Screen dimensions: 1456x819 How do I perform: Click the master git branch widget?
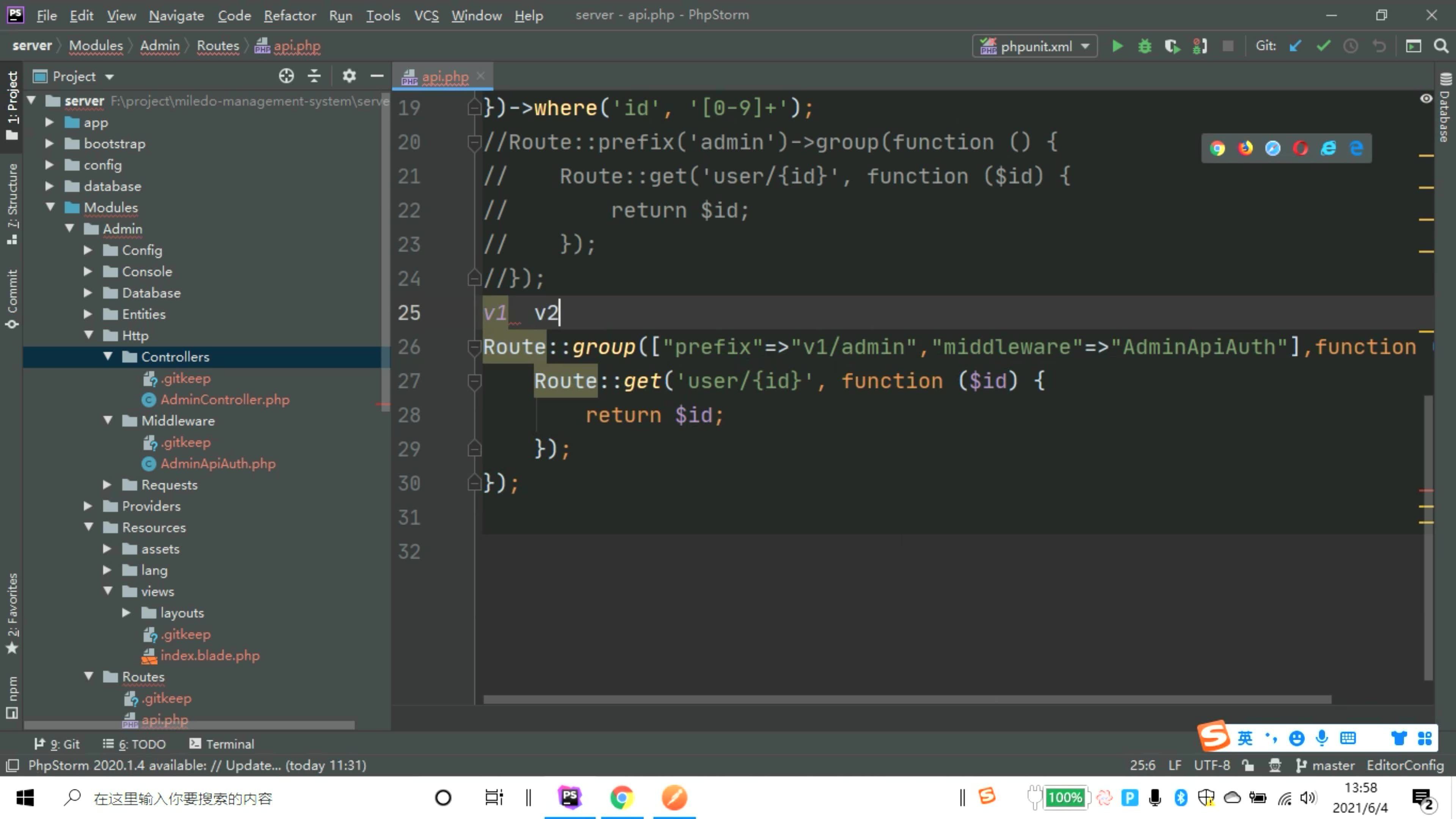[1326, 765]
